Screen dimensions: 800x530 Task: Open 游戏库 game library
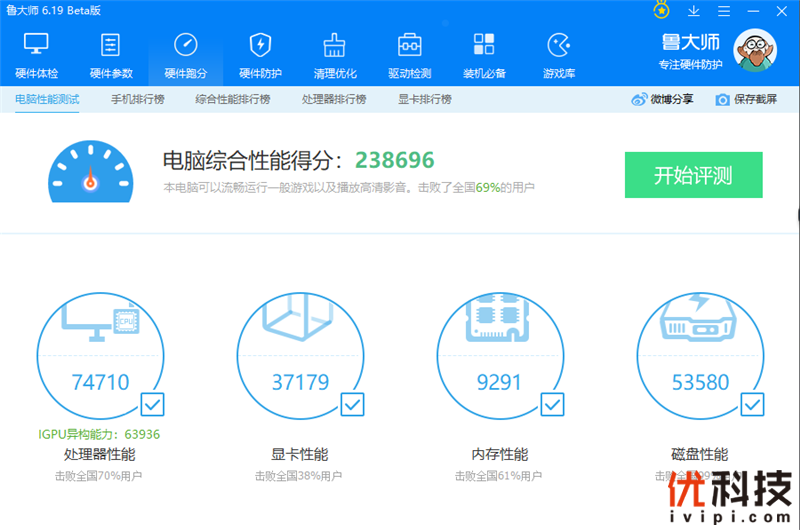(559, 56)
